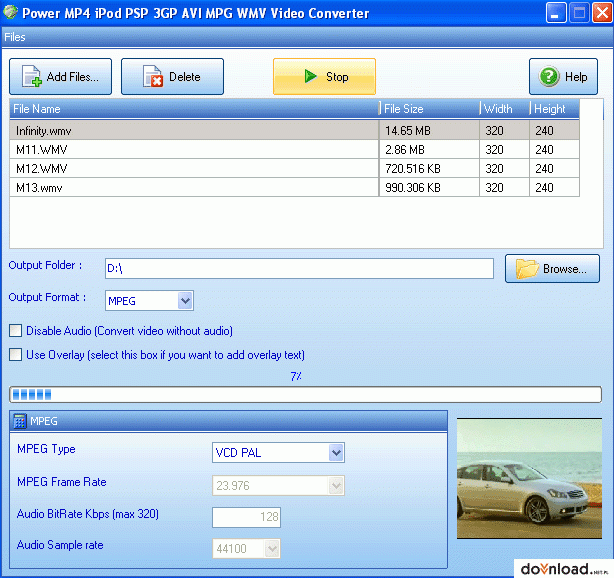
Task: Click the yellow folder Browse icon
Action: pyautogui.click(x=527, y=269)
